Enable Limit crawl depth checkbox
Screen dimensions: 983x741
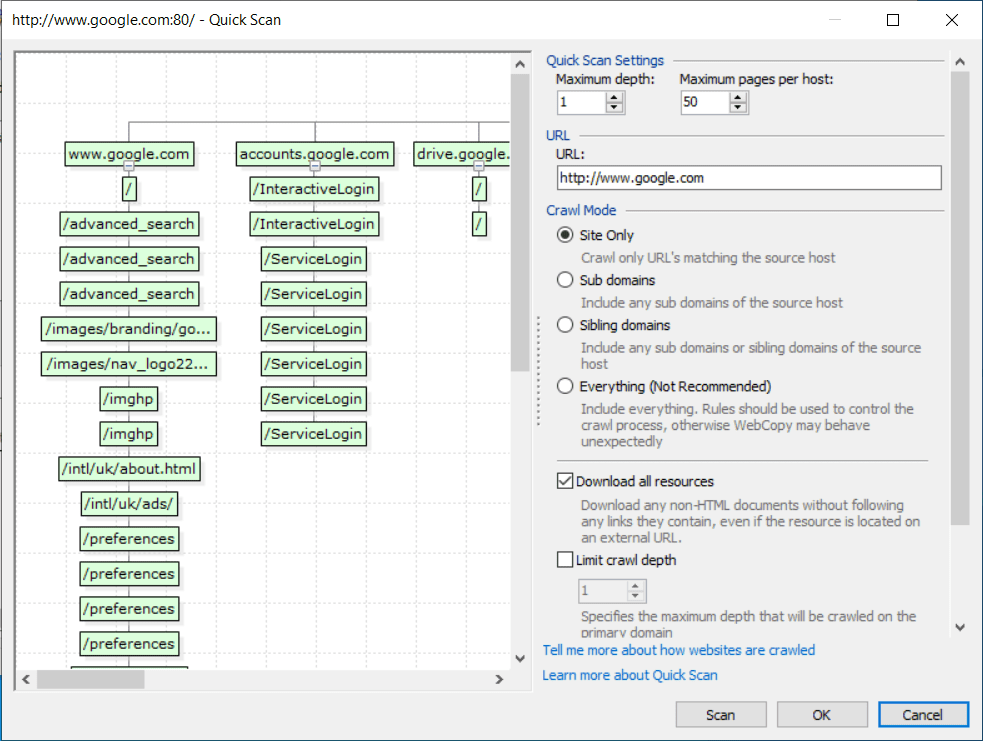click(565, 560)
